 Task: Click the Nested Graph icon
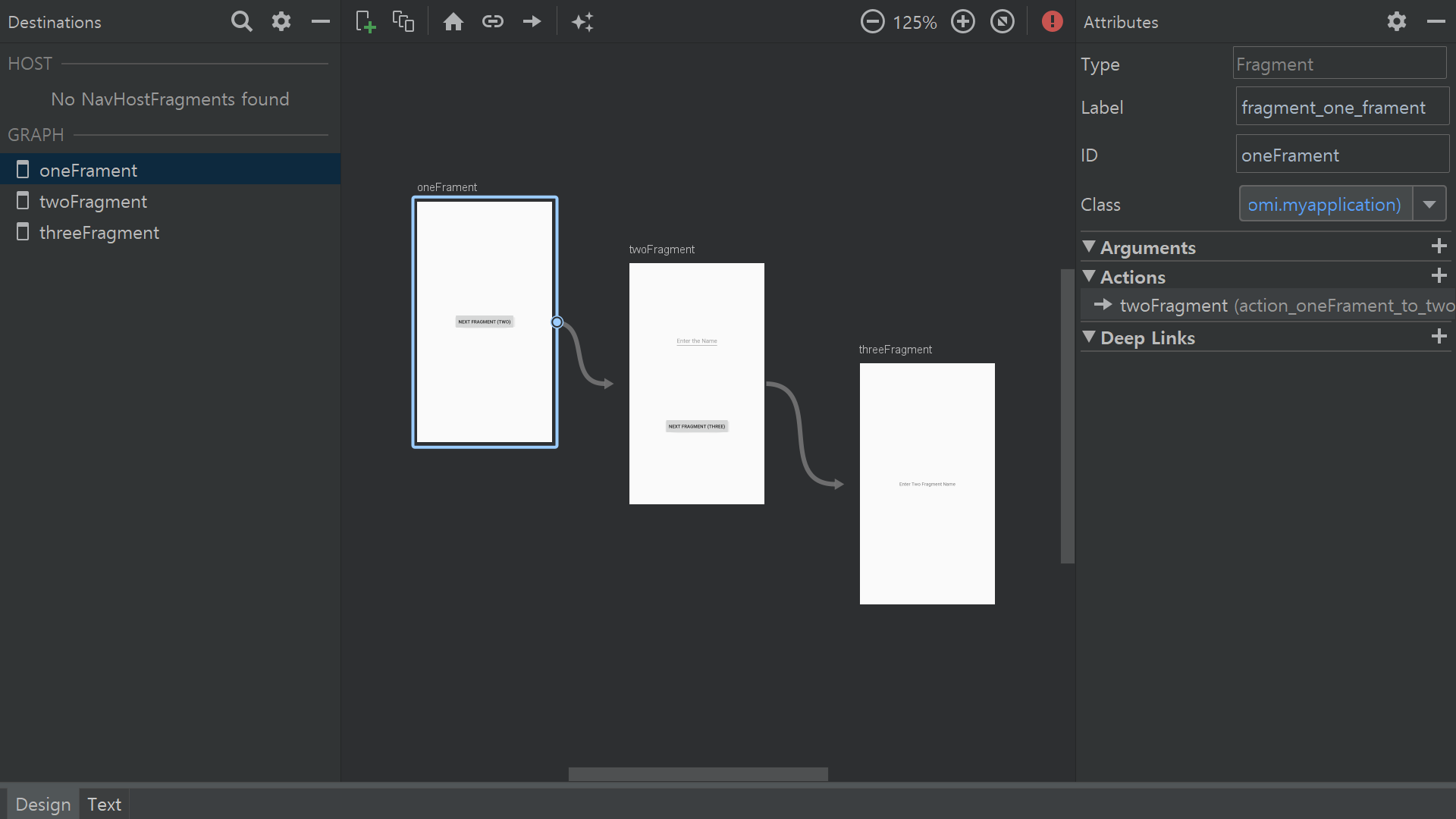click(x=403, y=21)
